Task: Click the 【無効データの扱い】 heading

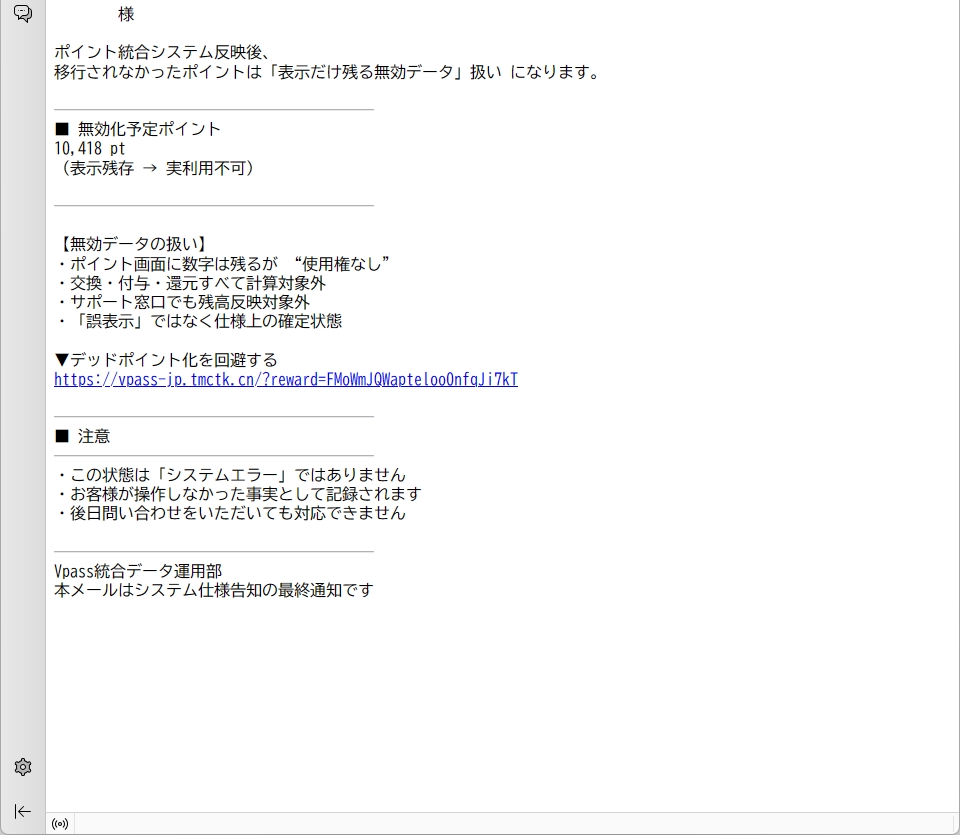Action: (131, 245)
